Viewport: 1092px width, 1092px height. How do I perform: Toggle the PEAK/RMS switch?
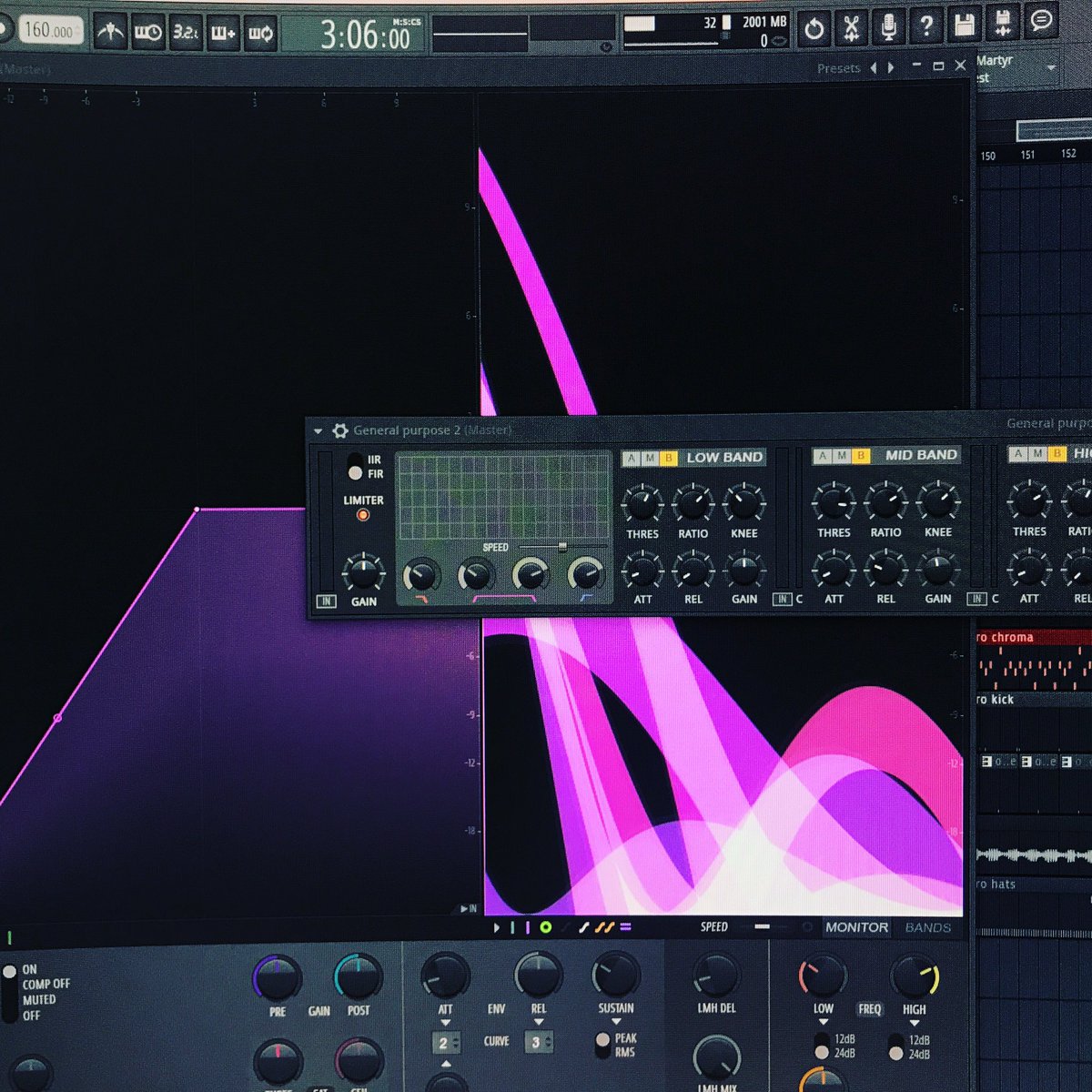[602, 1046]
